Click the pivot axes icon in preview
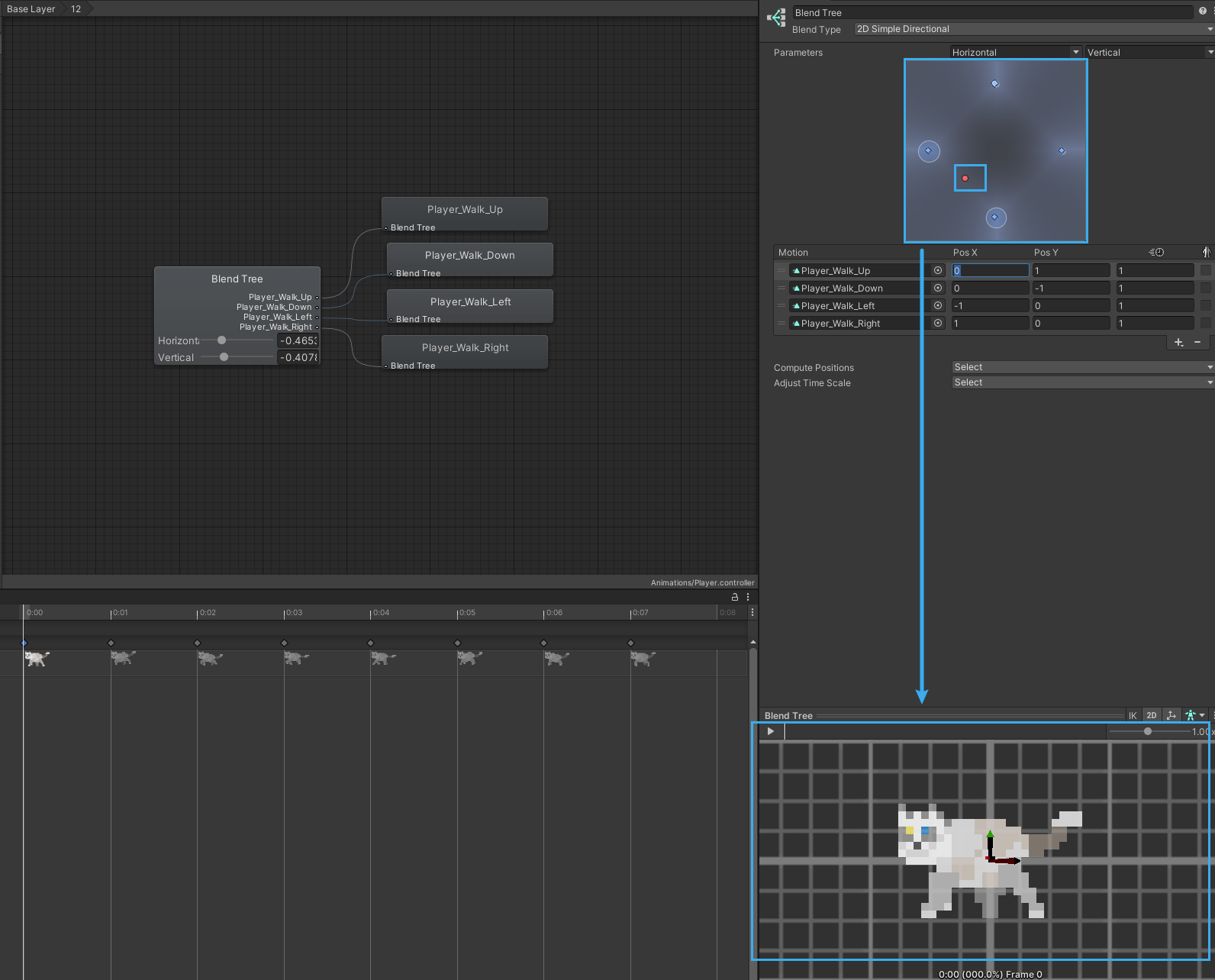This screenshot has height=980, width=1215. click(1171, 715)
